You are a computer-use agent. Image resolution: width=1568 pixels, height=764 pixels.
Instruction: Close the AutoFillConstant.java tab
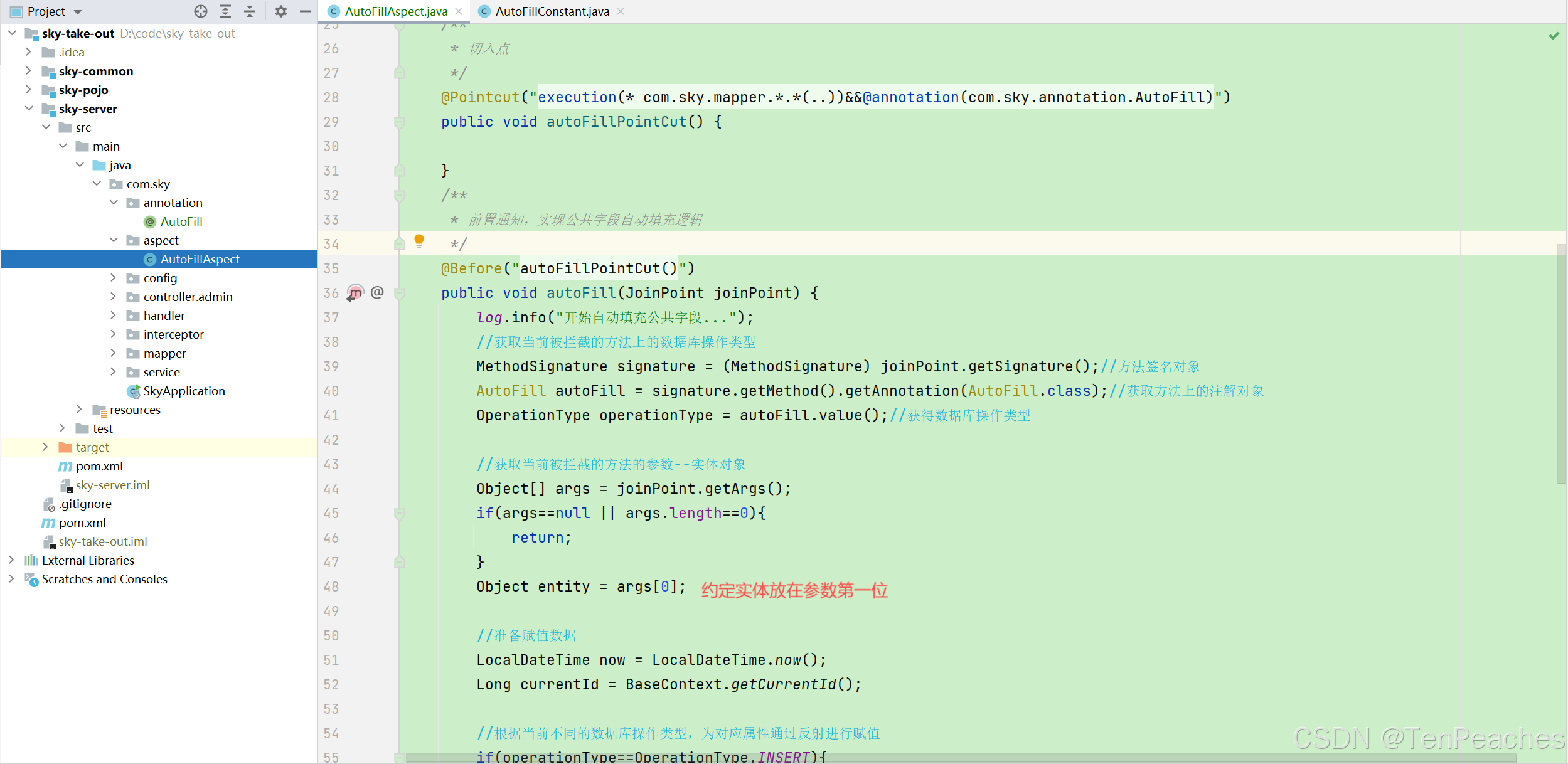point(621,11)
